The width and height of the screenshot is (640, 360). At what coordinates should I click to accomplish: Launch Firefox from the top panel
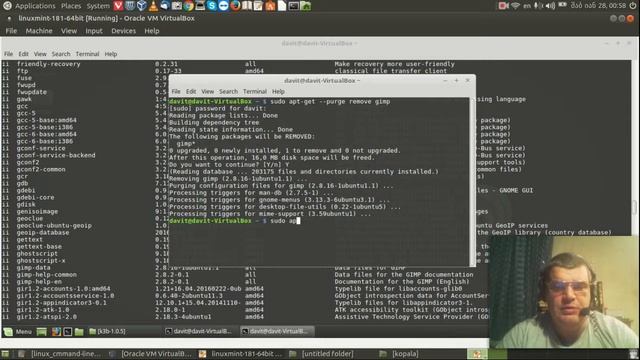click(x=236, y=6)
